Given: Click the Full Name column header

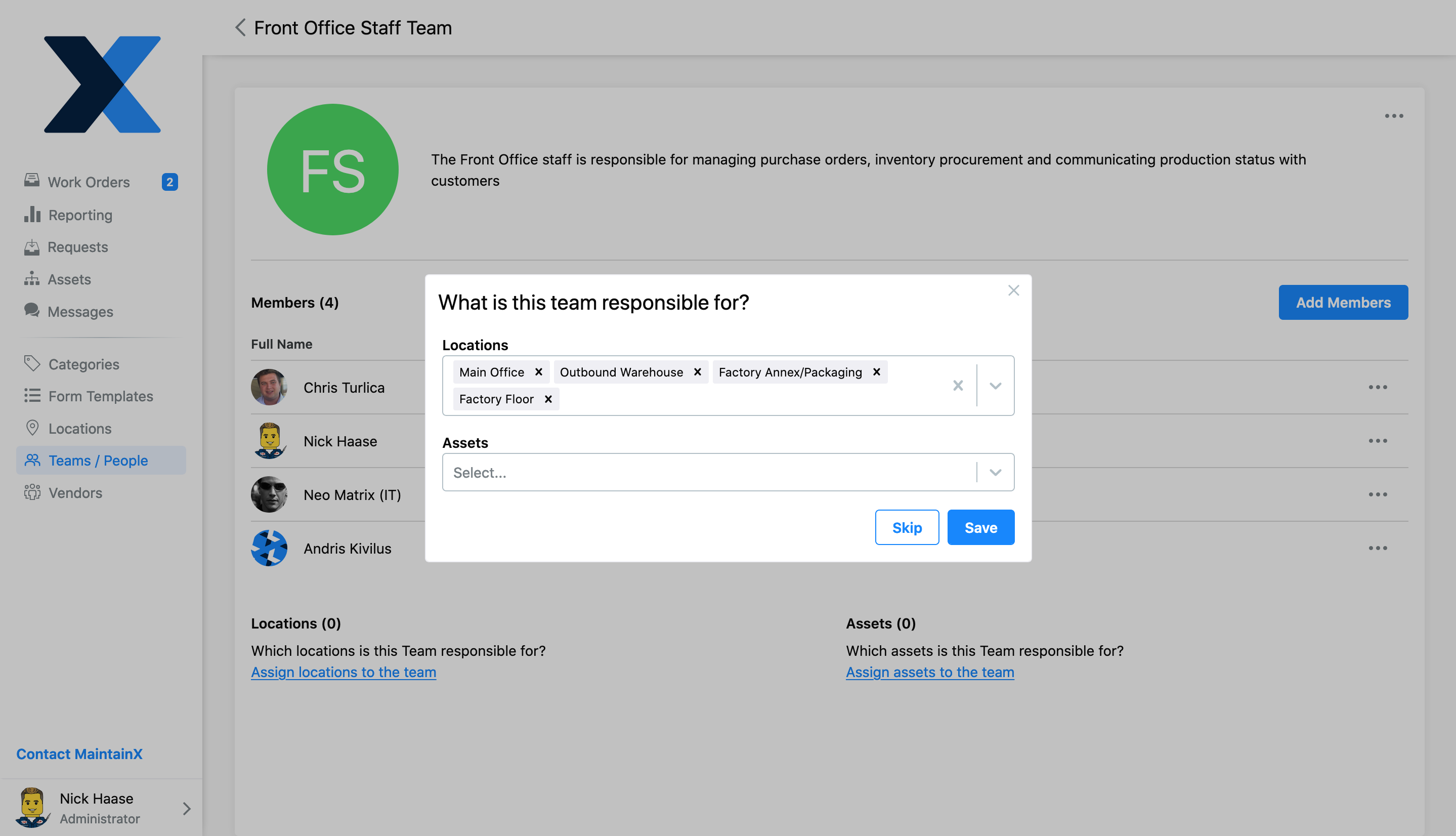Looking at the screenshot, I should tap(281, 344).
